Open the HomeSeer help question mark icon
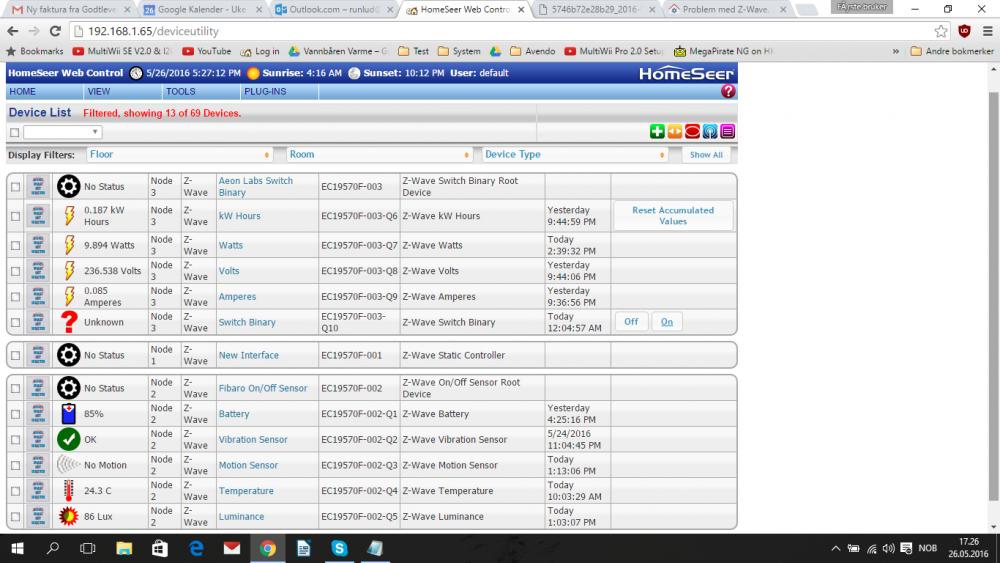Image resolution: width=1000 pixels, height=563 pixels. pyautogui.click(x=728, y=91)
